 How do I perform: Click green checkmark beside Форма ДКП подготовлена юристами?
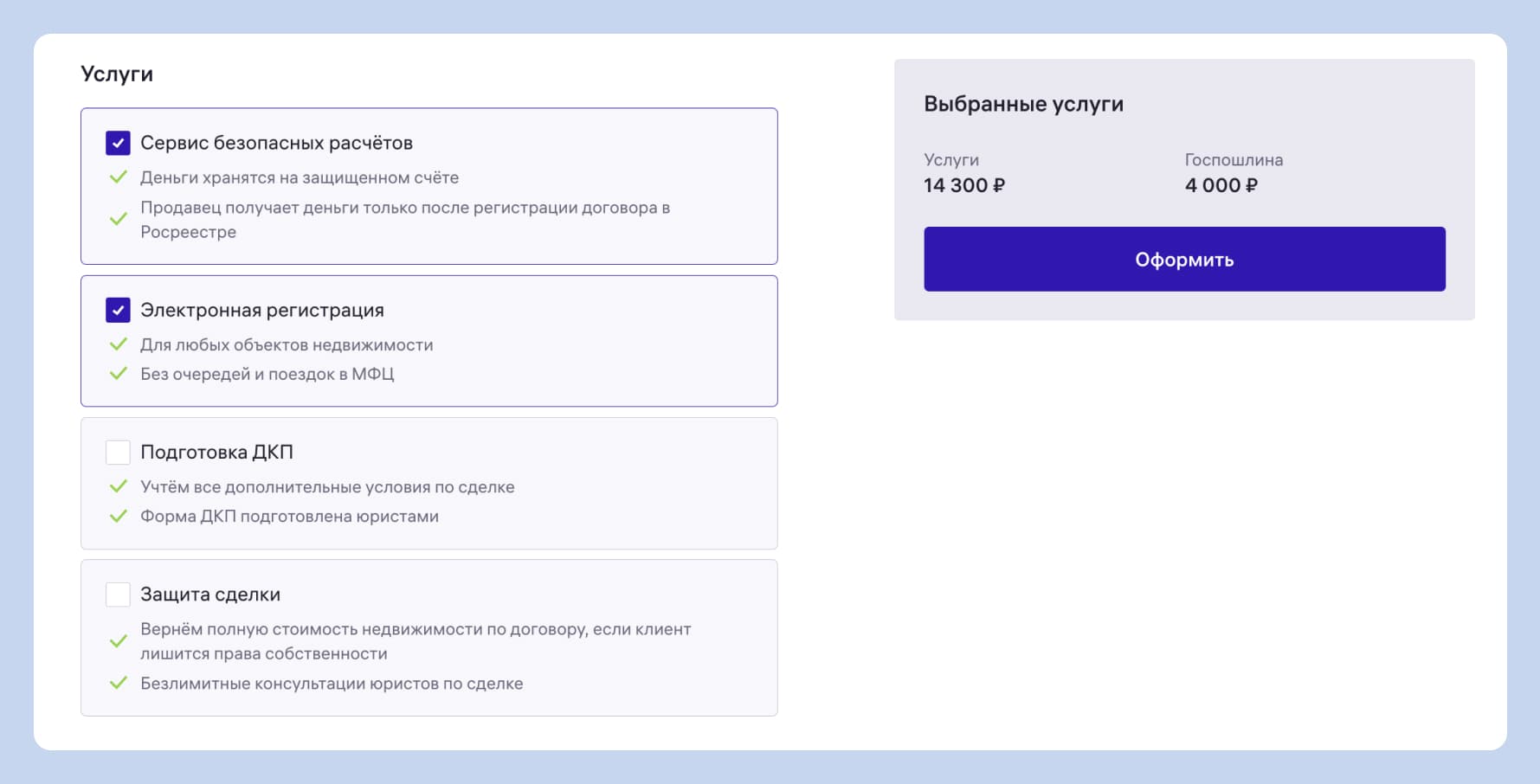pyautogui.click(x=119, y=517)
